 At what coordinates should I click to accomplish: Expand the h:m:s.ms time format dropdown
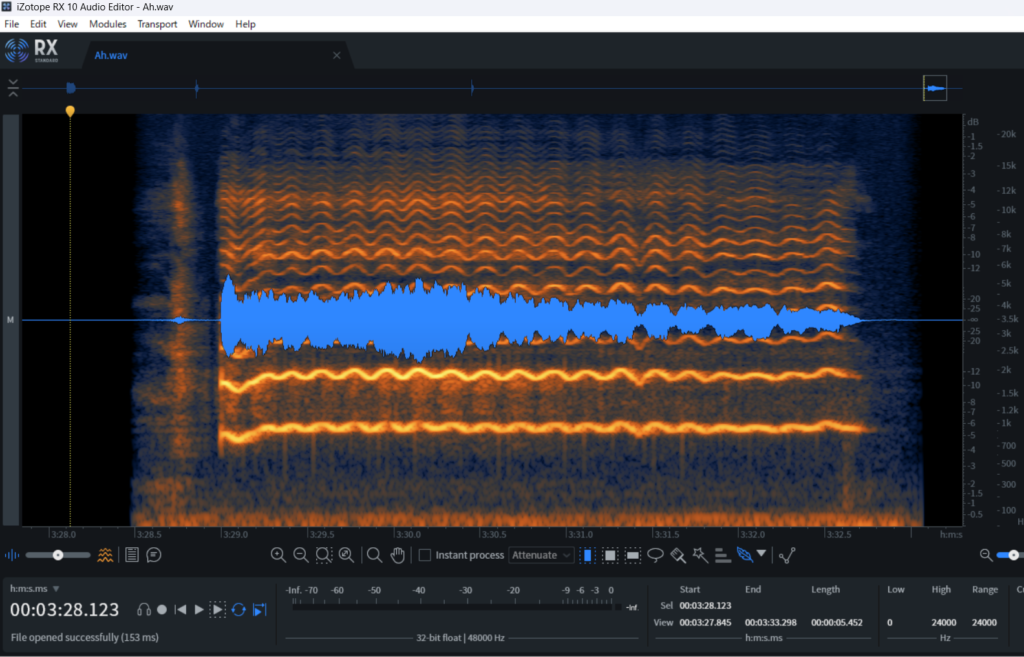(56, 589)
